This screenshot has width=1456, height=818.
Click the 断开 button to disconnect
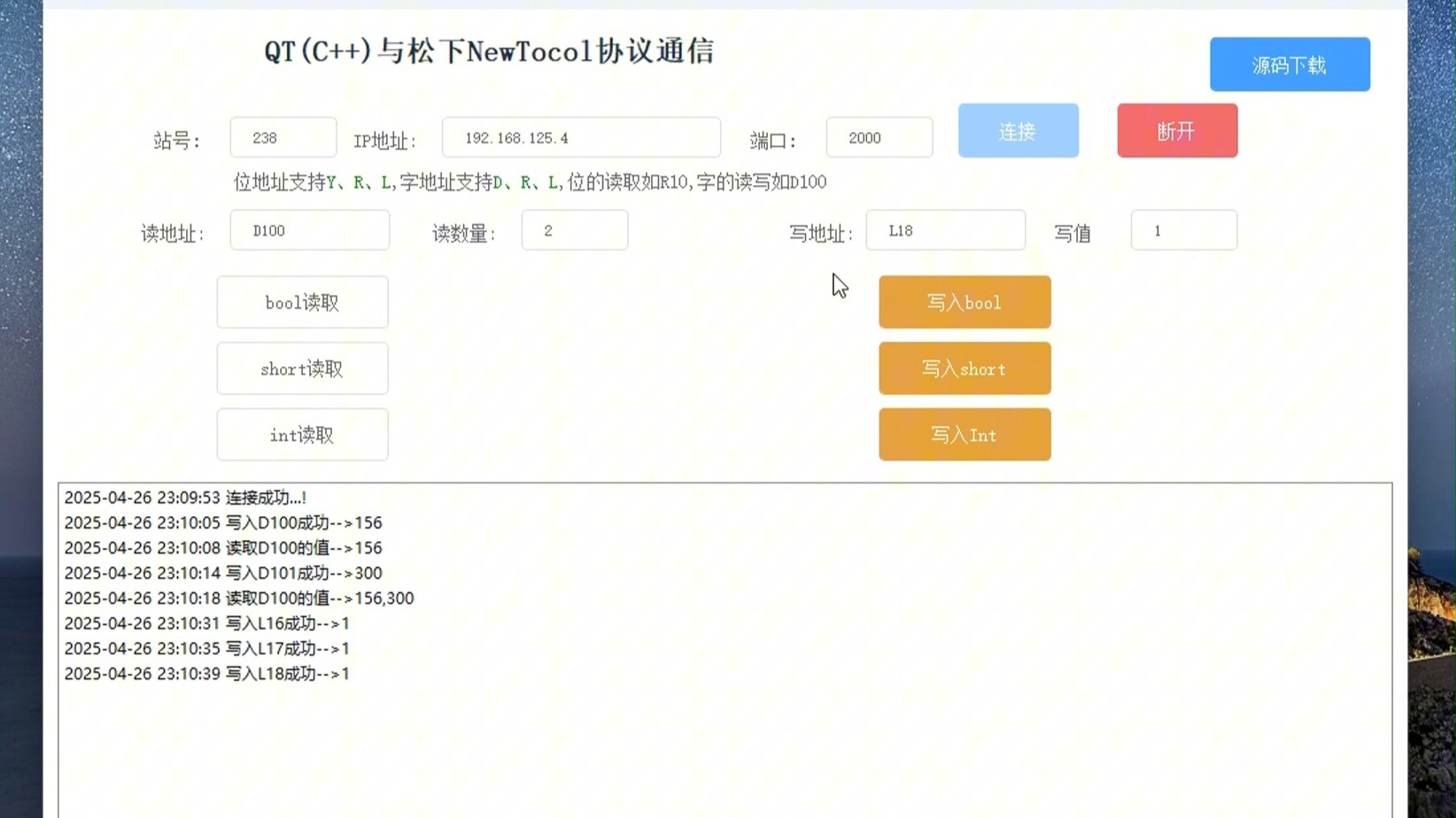click(1176, 130)
